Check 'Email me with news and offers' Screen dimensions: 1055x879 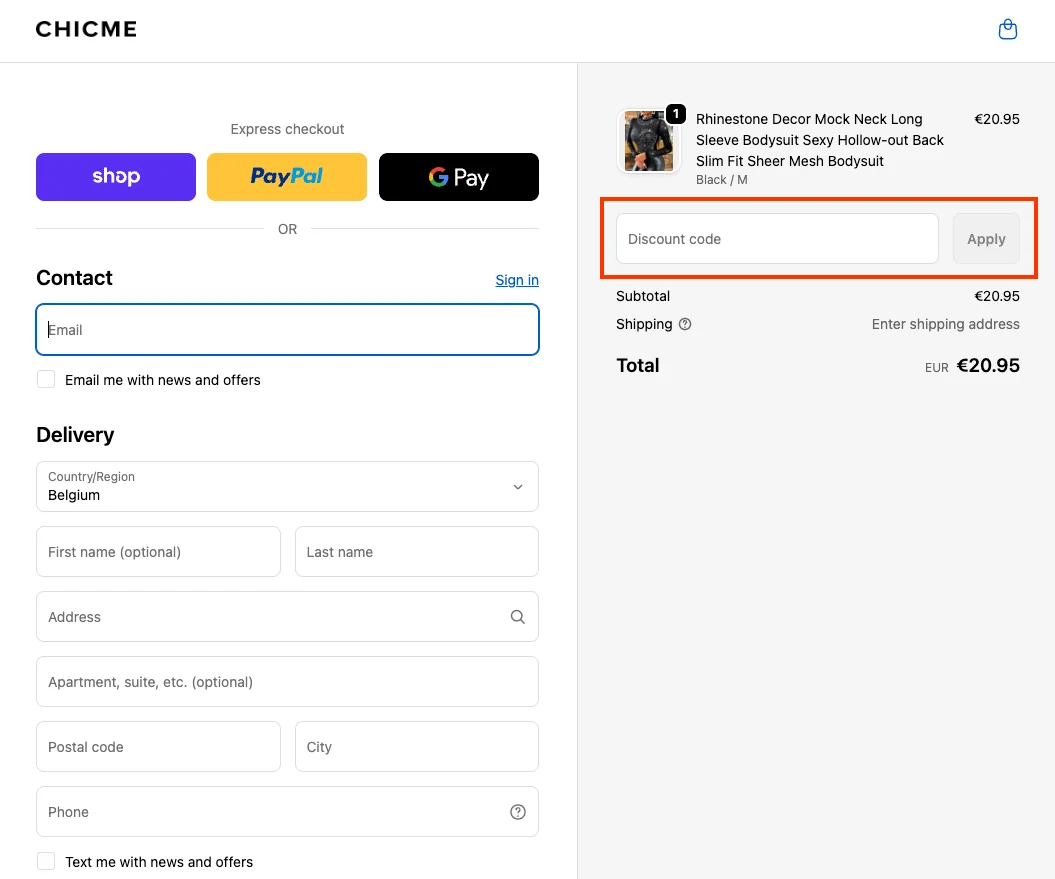pos(46,380)
